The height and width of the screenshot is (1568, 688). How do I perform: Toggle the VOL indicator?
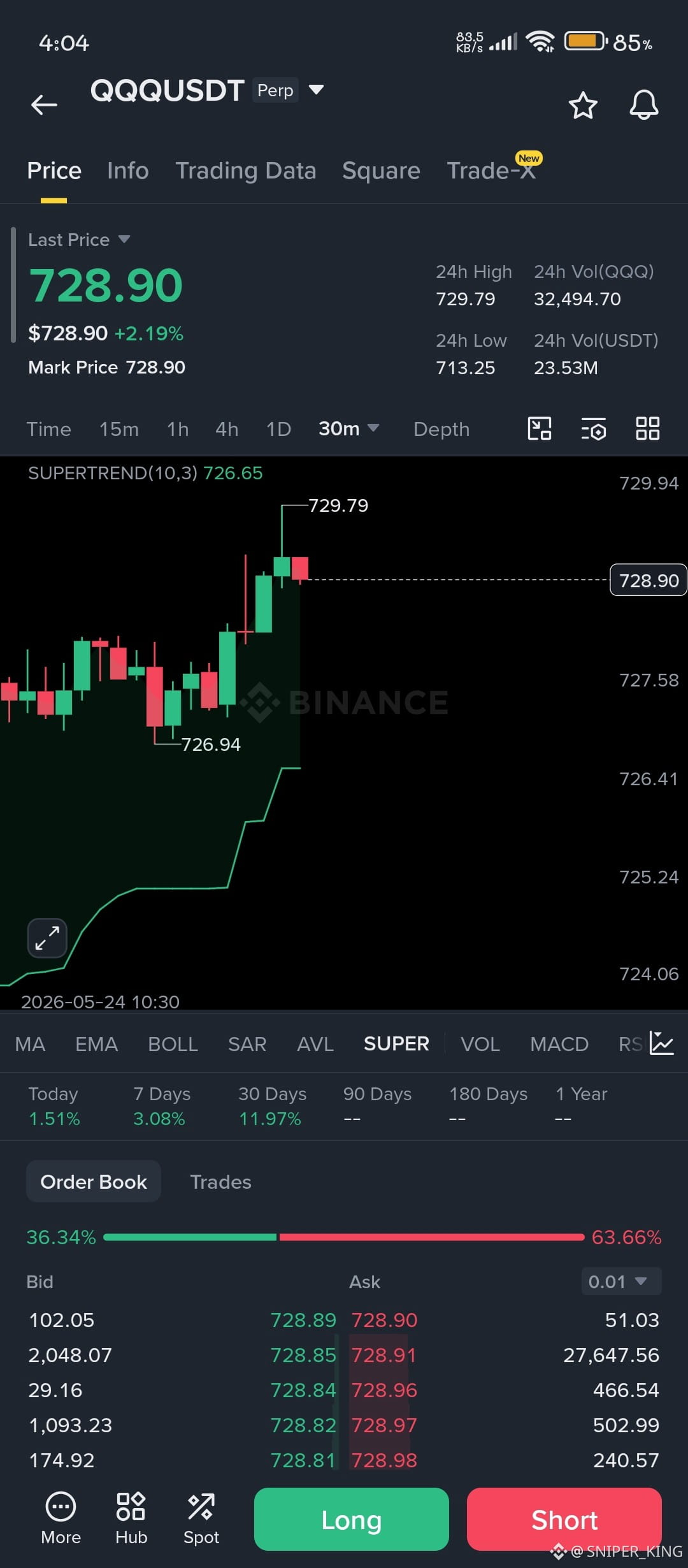pyautogui.click(x=480, y=1044)
